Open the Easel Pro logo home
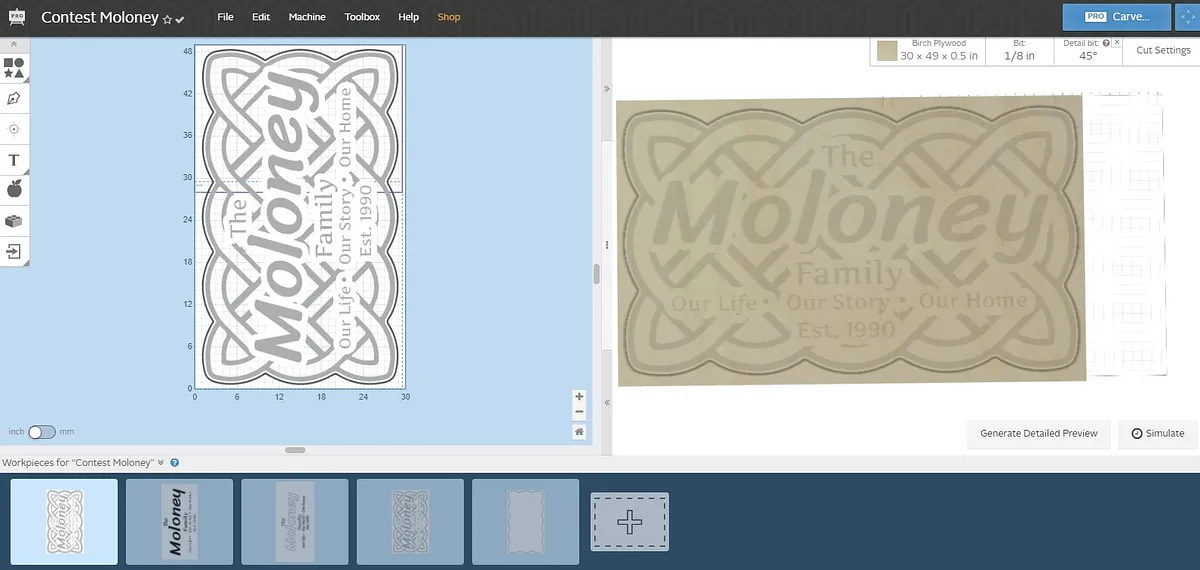This screenshot has height=570, width=1200. pos(16,17)
